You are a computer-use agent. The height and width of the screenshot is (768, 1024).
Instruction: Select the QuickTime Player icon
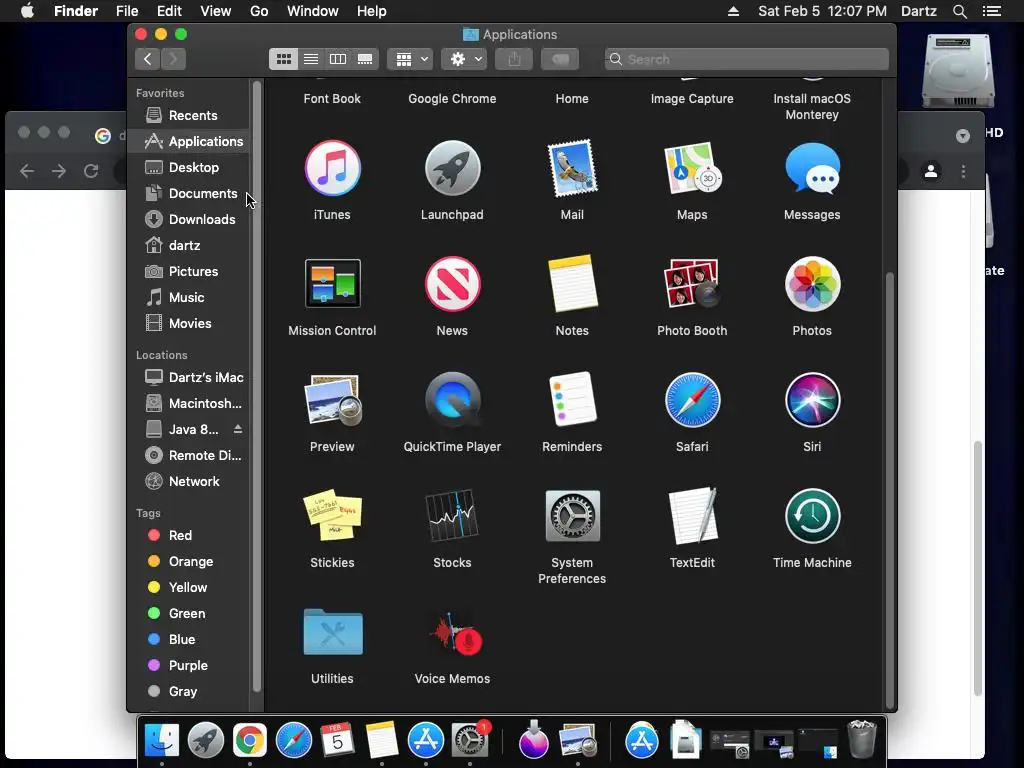pos(452,400)
